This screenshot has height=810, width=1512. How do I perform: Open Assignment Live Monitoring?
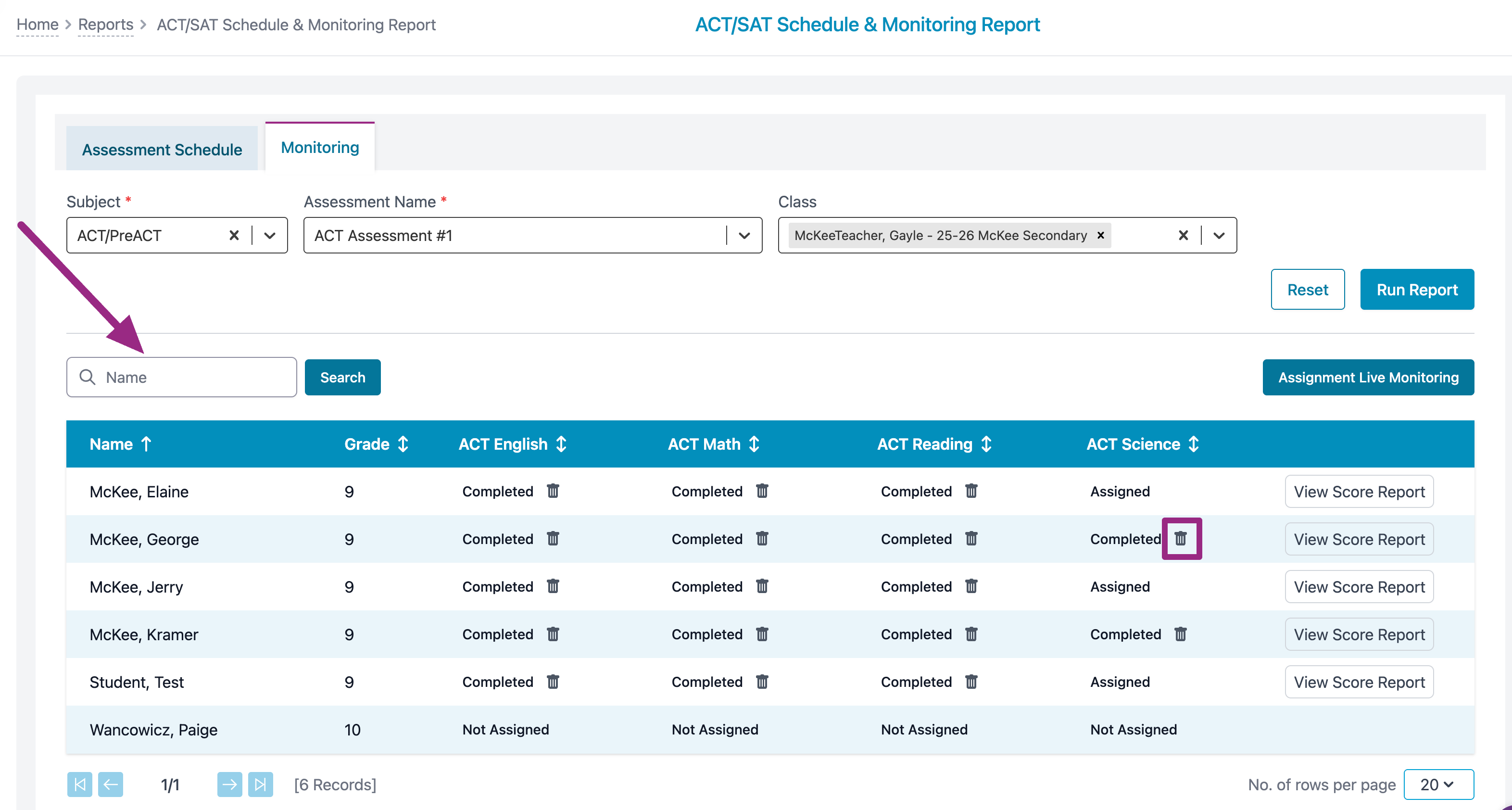pyautogui.click(x=1368, y=378)
